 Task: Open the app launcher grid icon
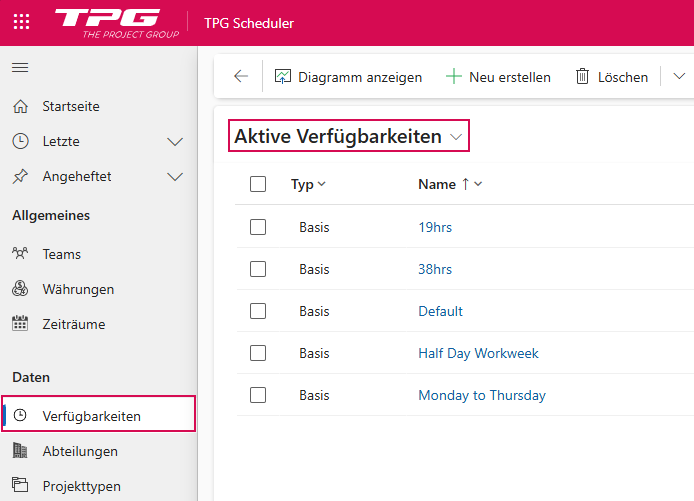click(21, 21)
